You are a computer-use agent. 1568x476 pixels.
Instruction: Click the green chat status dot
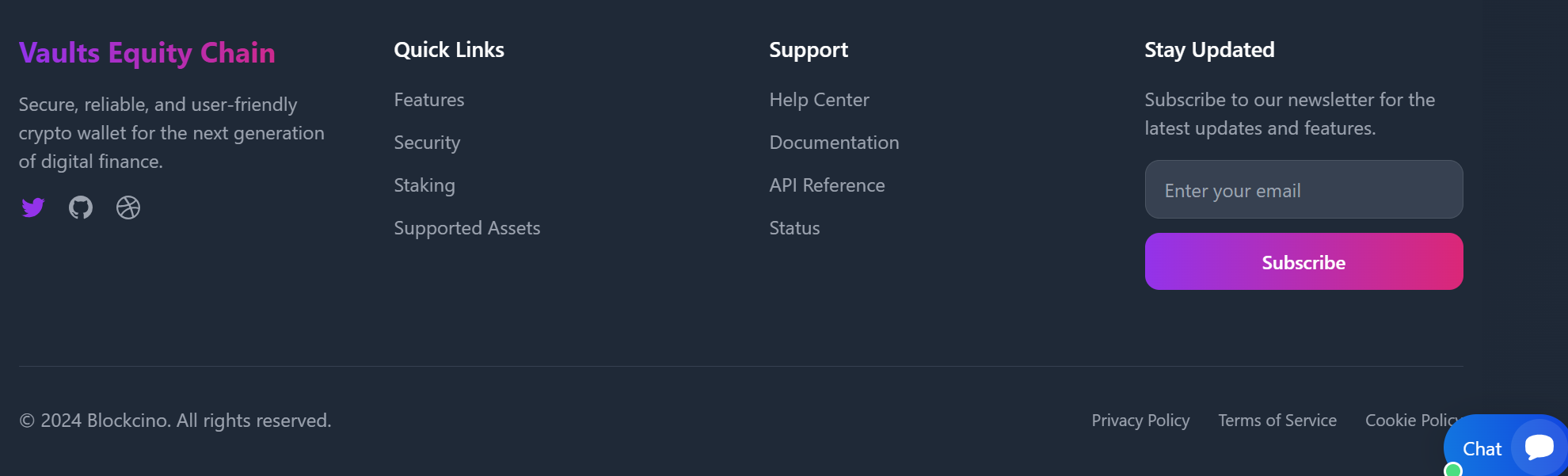pos(1453,470)
